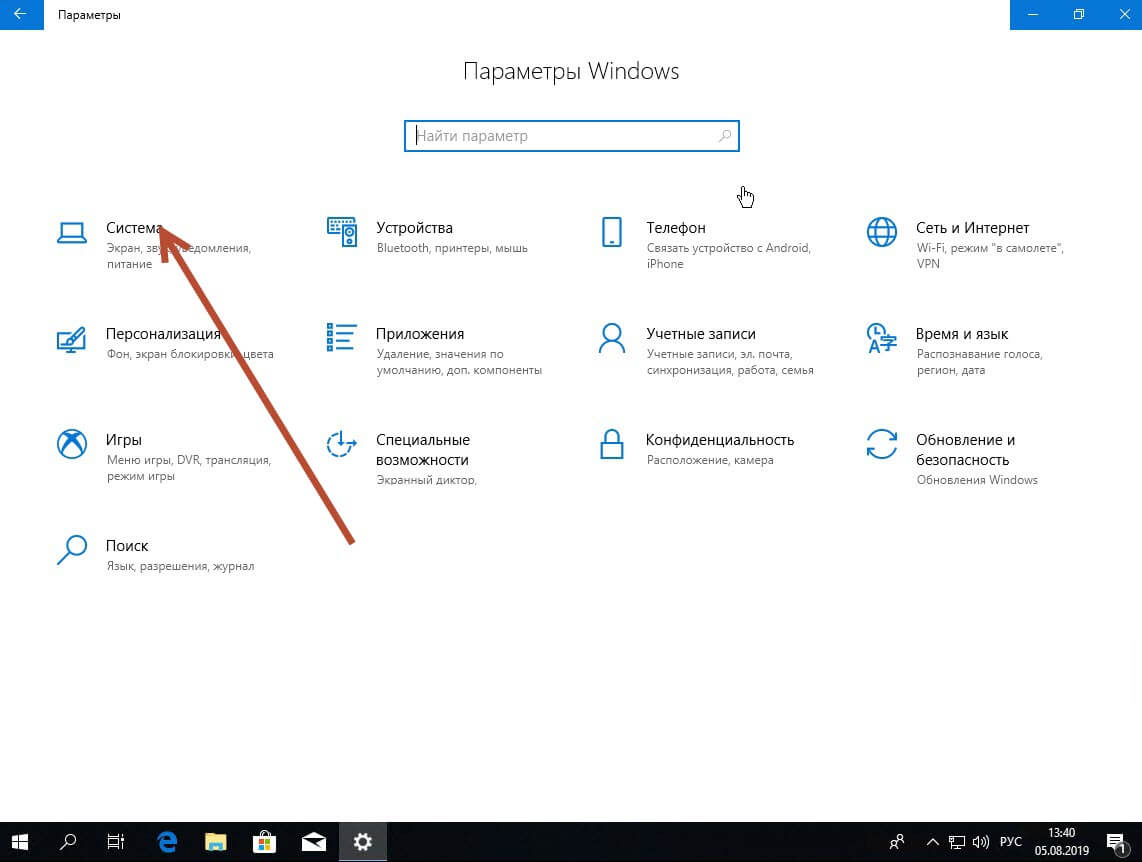Click 'Wi-Fi, режим "в самолете", VPN' text
1142x862 pixels.
990,256
